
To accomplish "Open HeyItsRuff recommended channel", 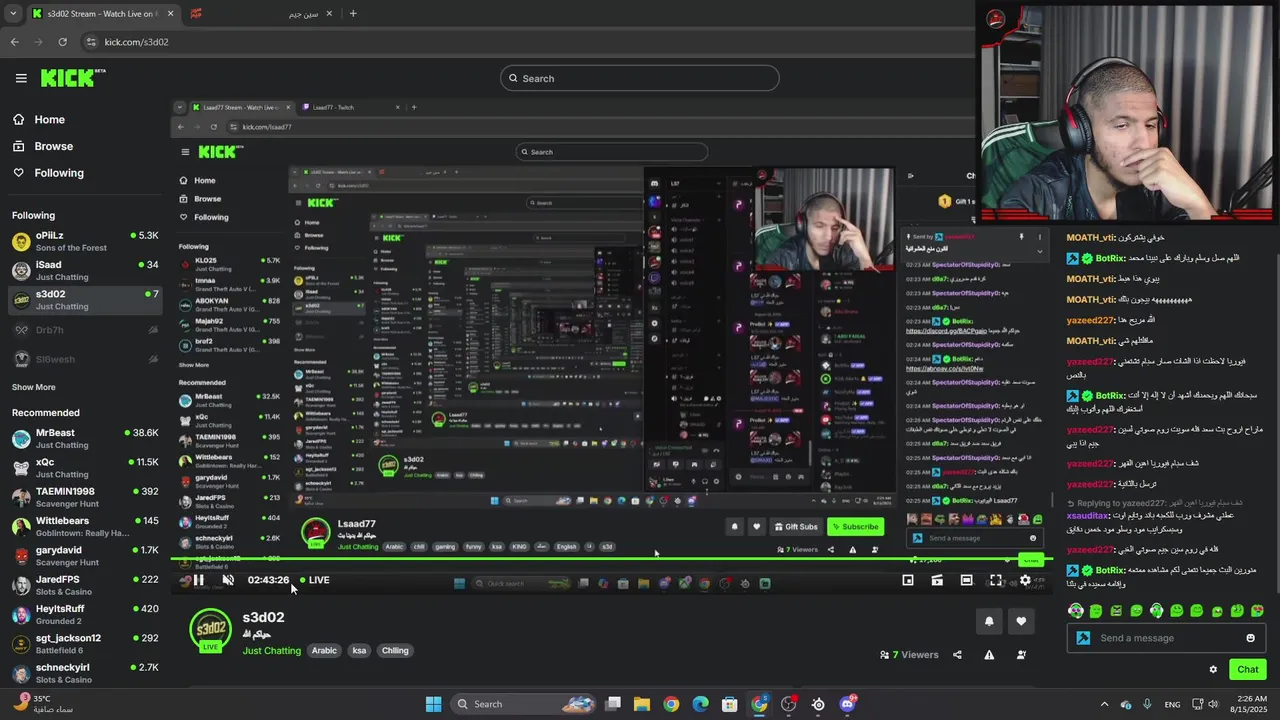I will point(85,614).
